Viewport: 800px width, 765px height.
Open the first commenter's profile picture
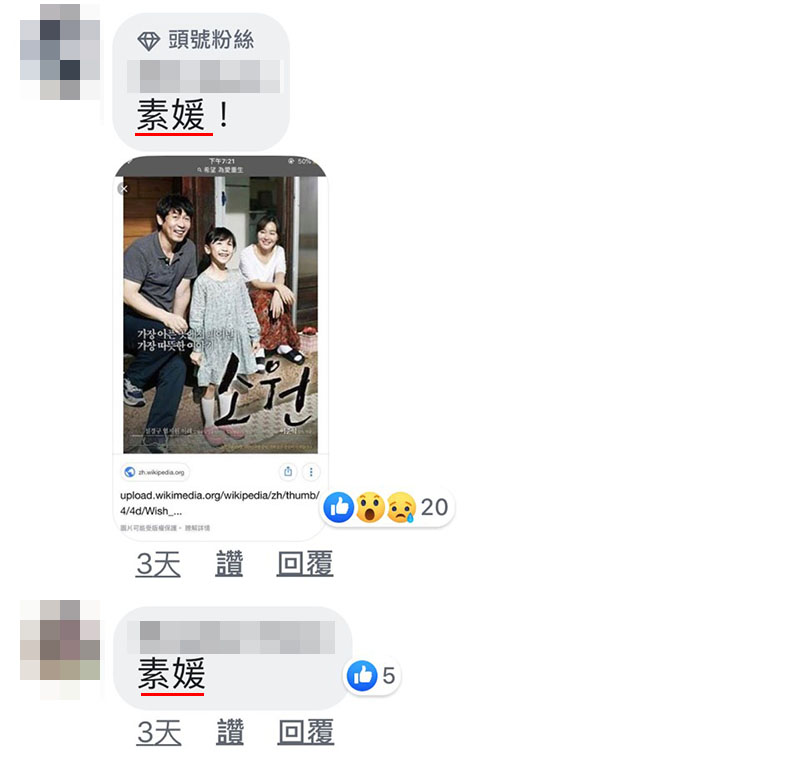pyautogui.click(x=60, y=52)
